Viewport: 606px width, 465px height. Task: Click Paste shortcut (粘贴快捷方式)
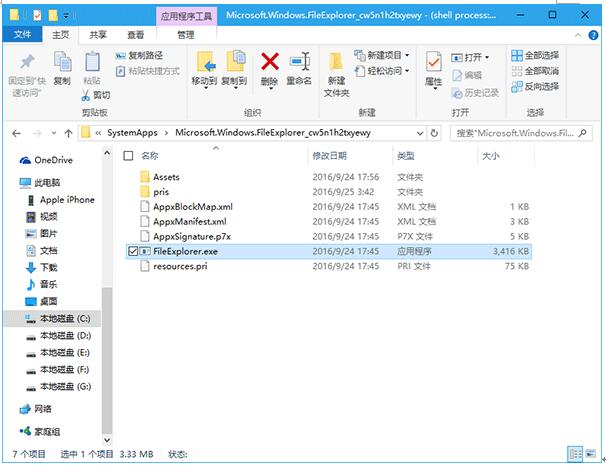click(148, 71)
